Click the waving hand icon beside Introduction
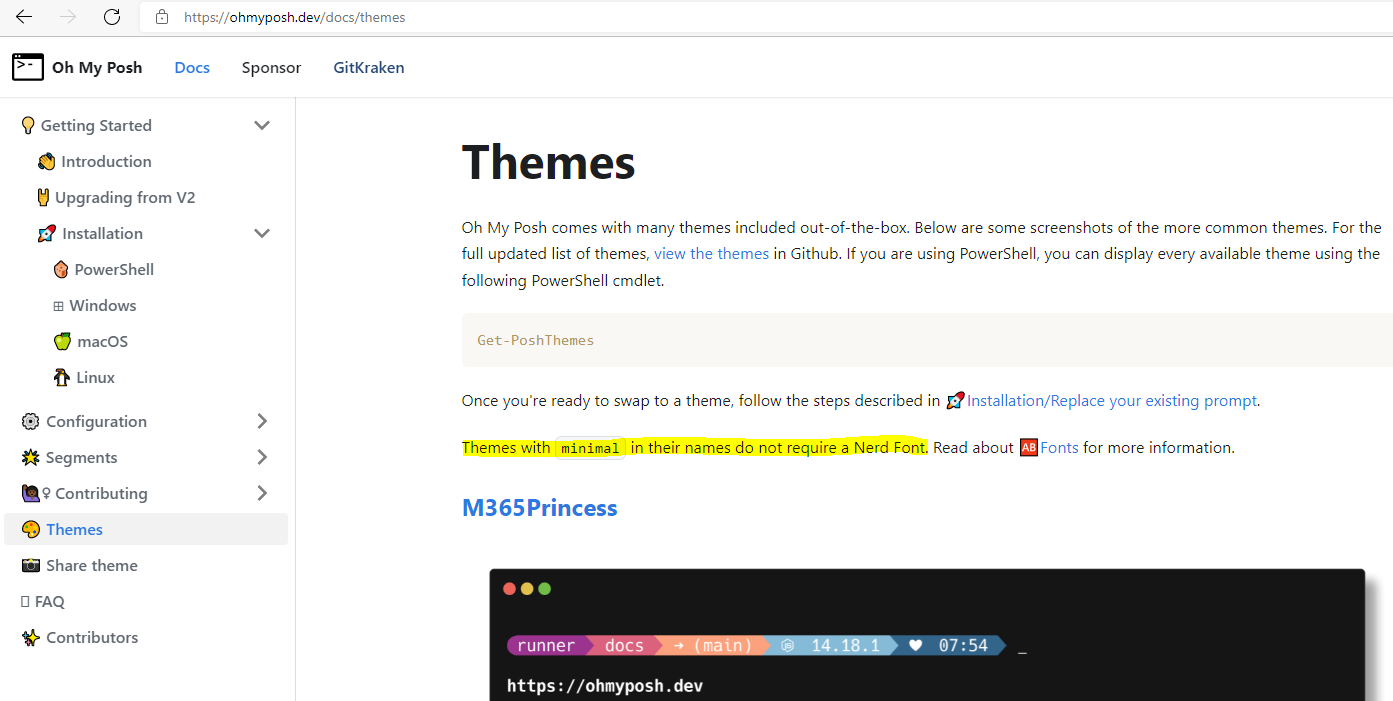 click(46, 161)
